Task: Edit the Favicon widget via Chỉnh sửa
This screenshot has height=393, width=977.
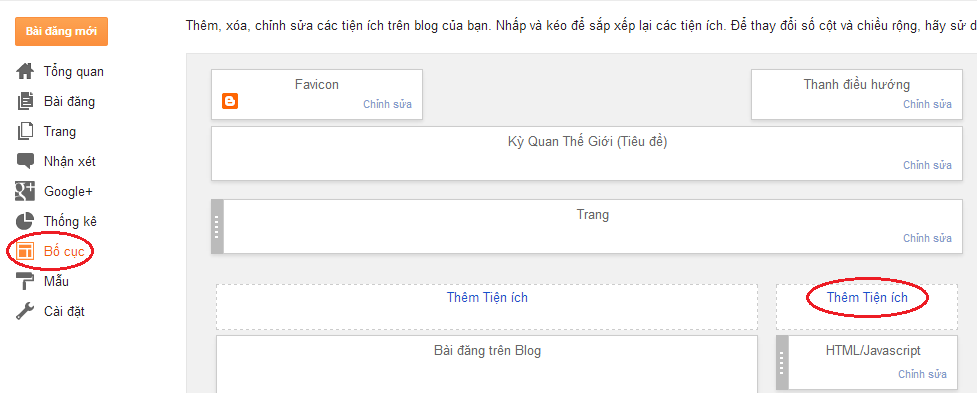Action: point(388,104)
